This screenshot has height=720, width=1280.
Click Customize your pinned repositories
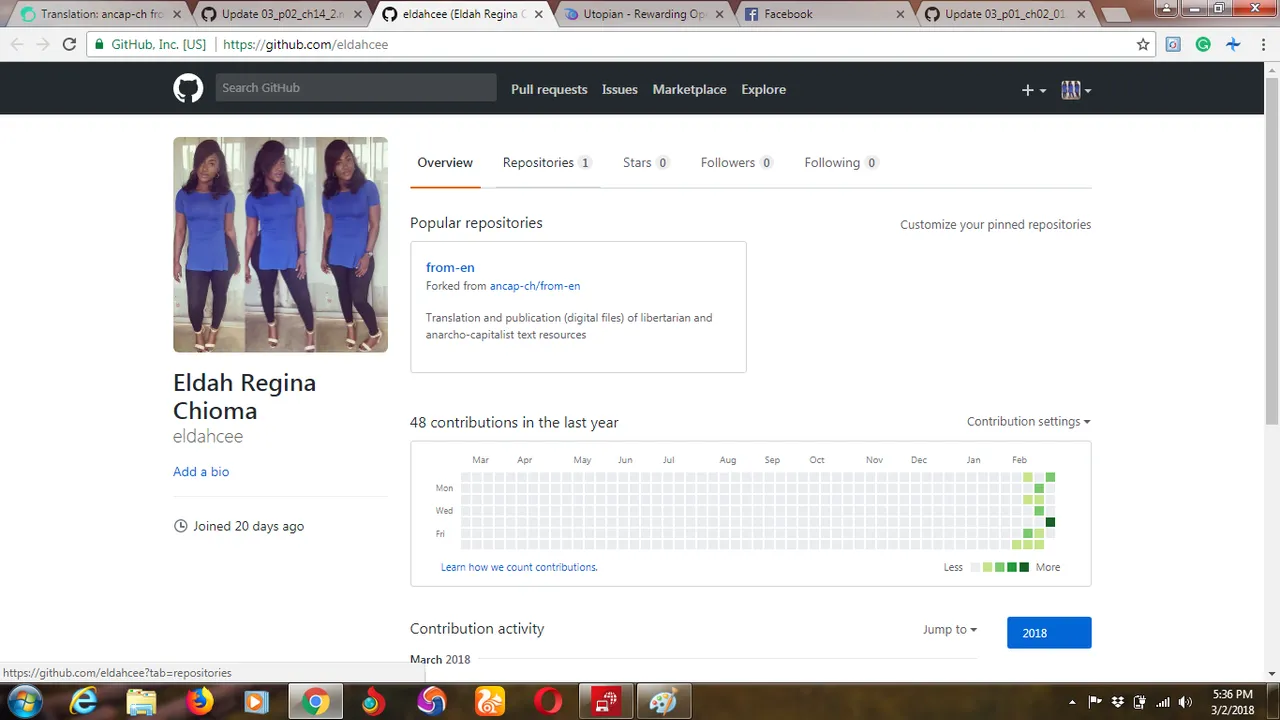(x=995, y=224)
